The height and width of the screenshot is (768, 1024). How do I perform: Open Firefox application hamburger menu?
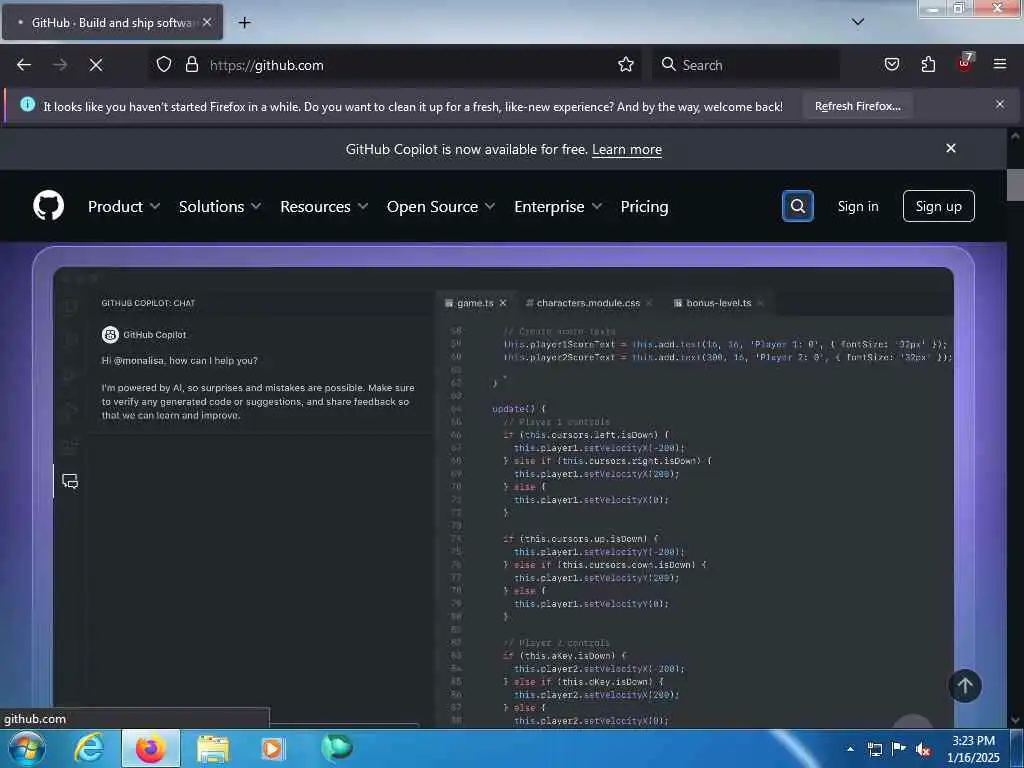(x=1000, y=64)
